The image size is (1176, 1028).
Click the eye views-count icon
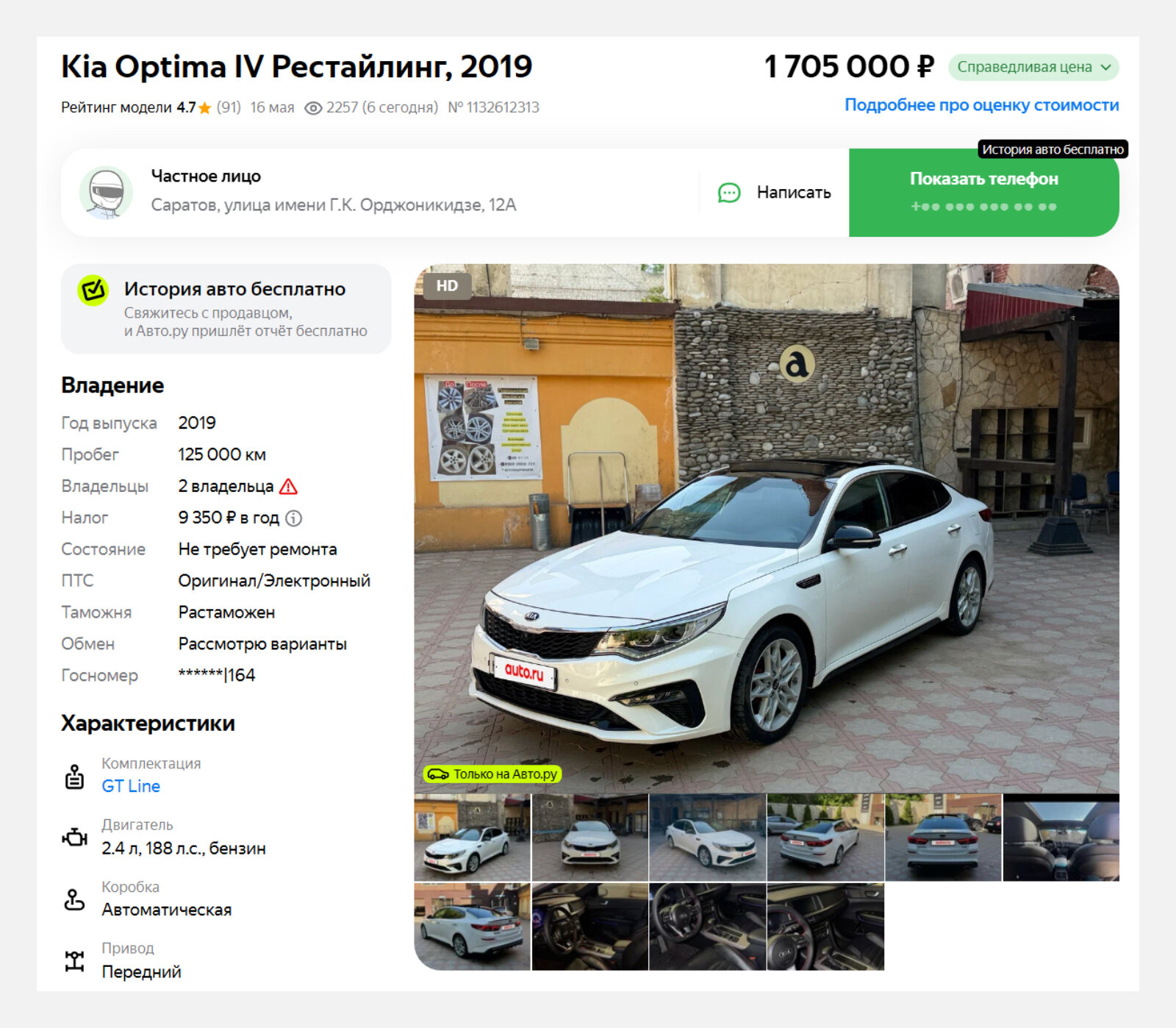[313, 108]
